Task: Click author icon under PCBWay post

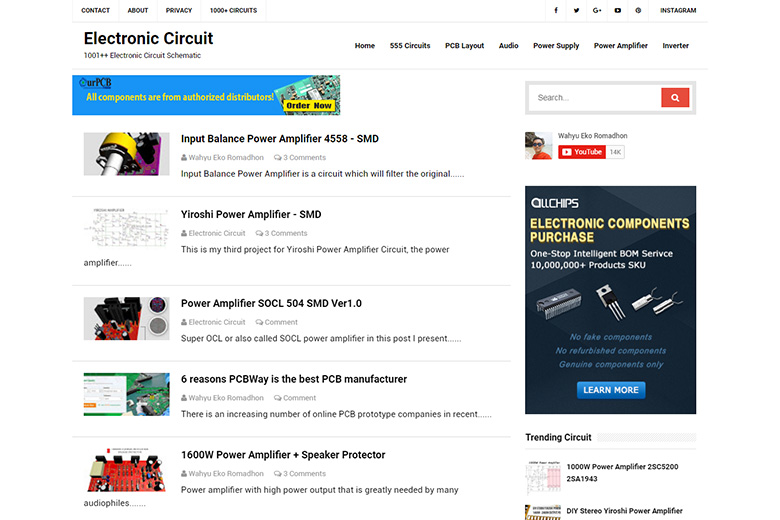Action: click(184, 398)
